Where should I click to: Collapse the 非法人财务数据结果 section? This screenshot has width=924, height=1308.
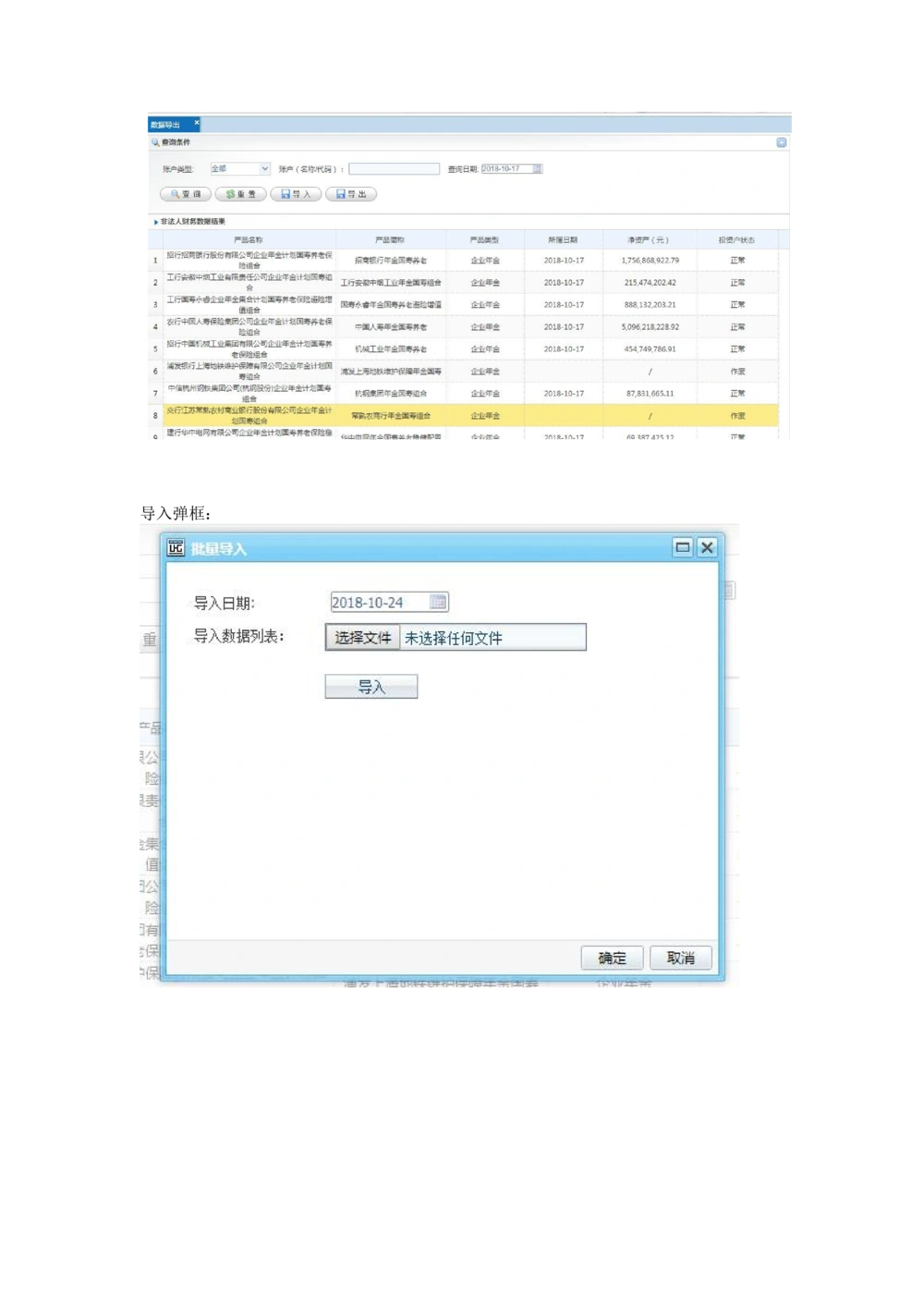click(156, 222)
